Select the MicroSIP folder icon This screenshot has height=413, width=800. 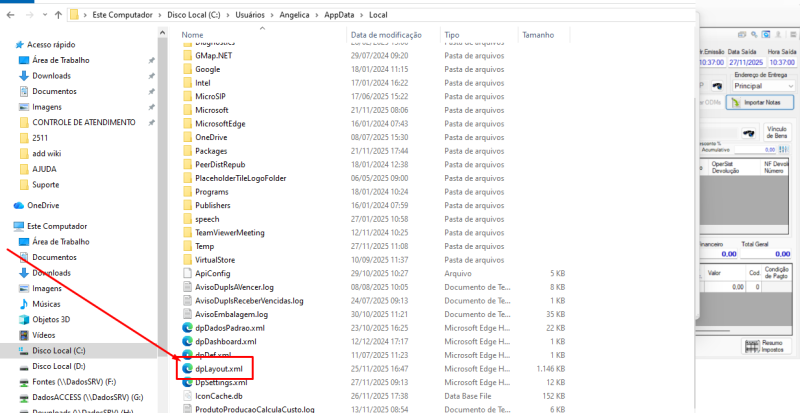187,96
